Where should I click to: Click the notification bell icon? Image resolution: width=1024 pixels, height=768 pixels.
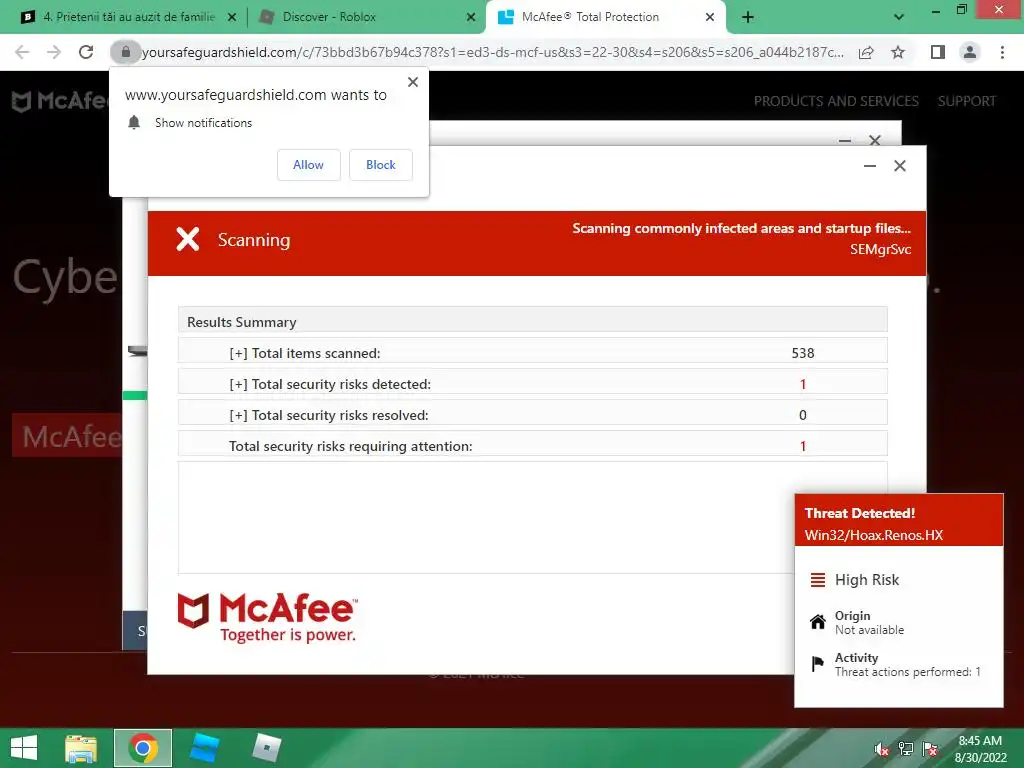pyautogui.click(x=134, y=122)
